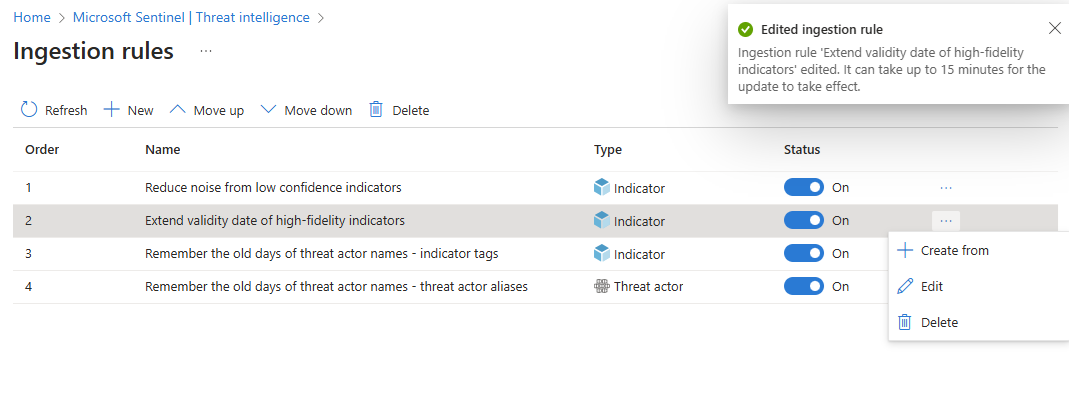This screenshot has width=1069, height=405.
Task: Select 'Create from' in the context menu
Action: pyautogui.click(x=954, y=250)
